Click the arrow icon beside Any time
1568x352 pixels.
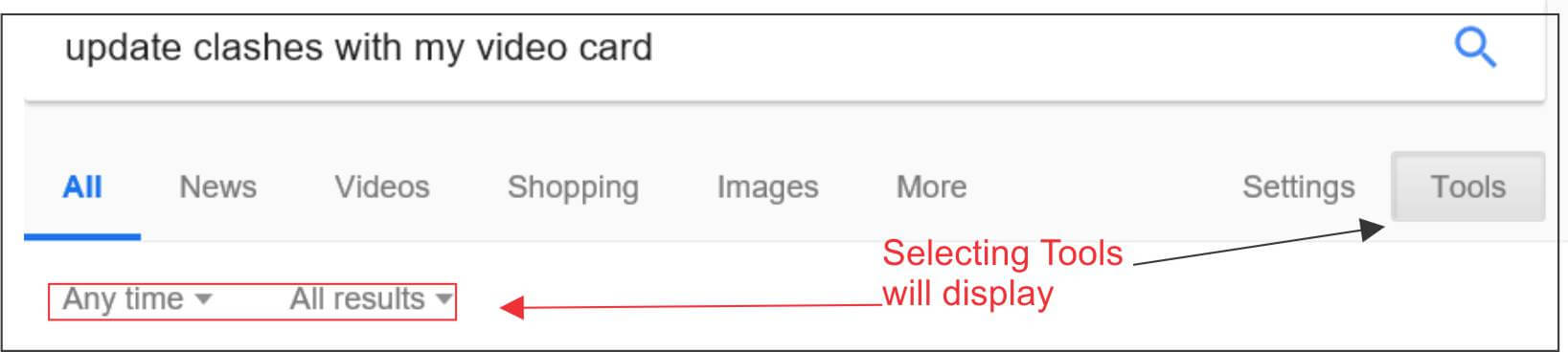202,299
